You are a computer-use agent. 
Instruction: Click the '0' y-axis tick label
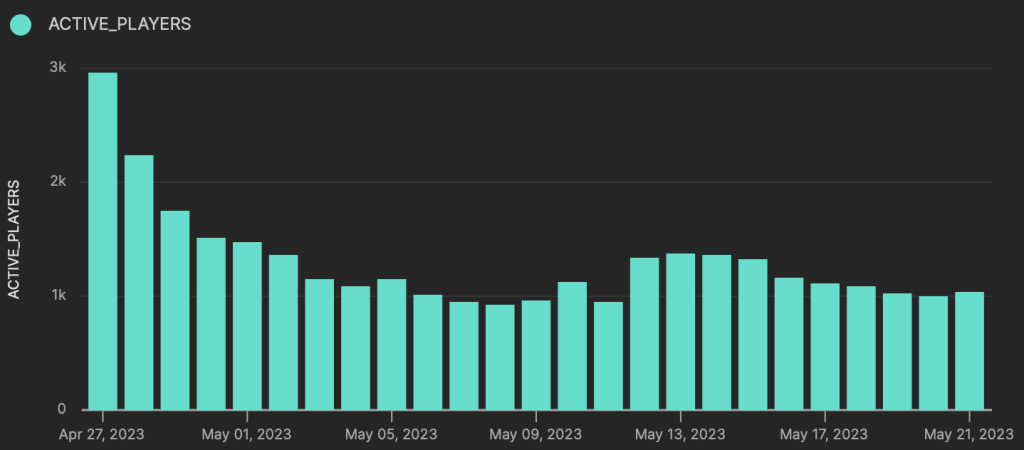(x=62, y=410)
